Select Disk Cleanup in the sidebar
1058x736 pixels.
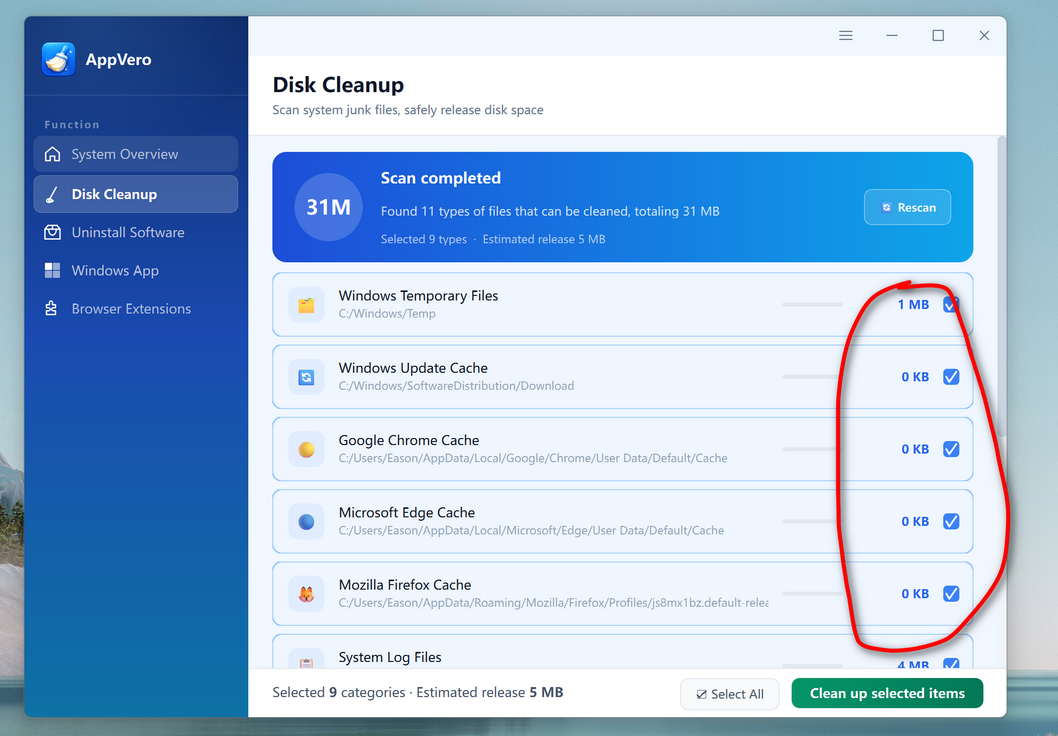click(x=136, y=194)
